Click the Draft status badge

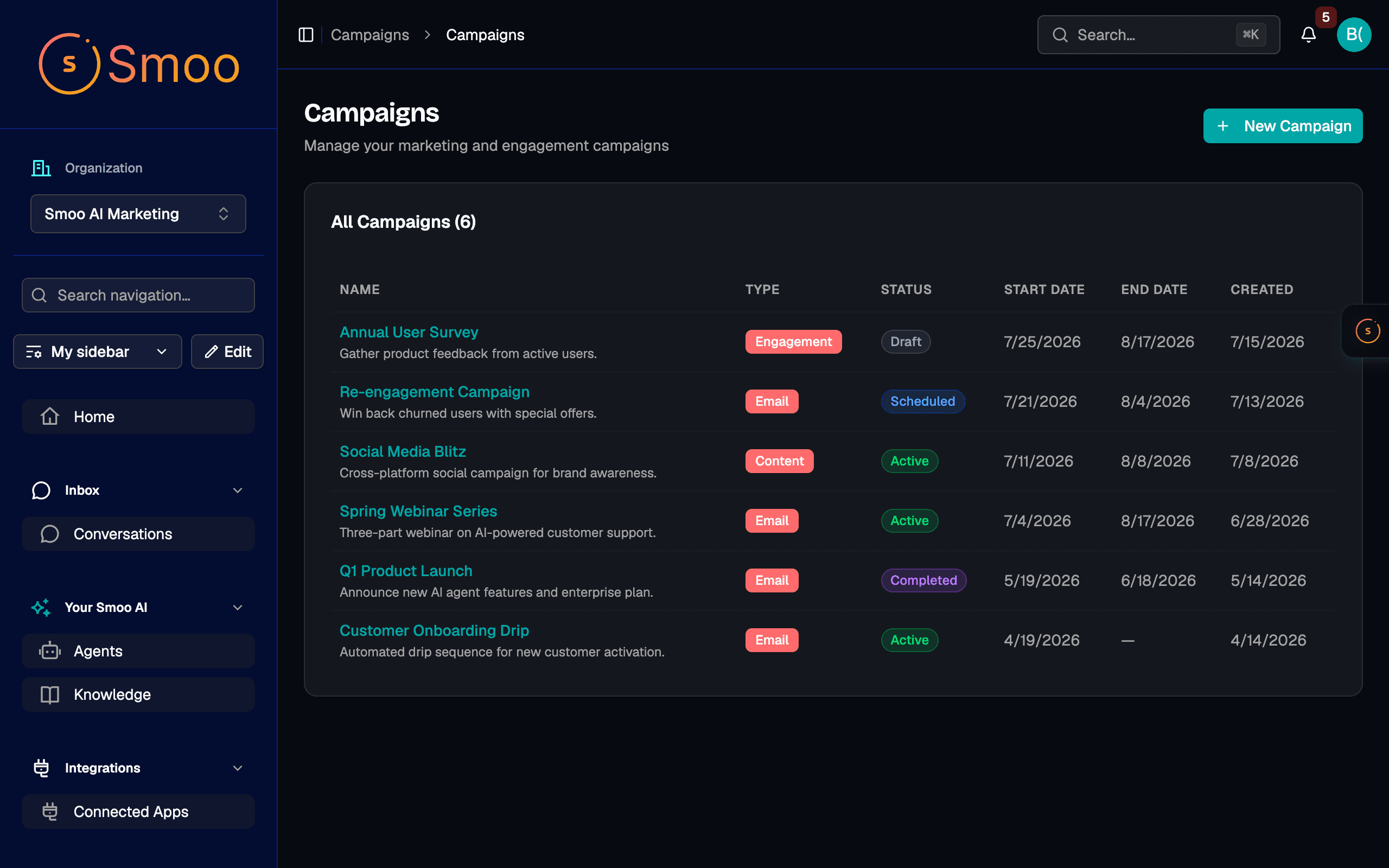(x=905, y=342)
